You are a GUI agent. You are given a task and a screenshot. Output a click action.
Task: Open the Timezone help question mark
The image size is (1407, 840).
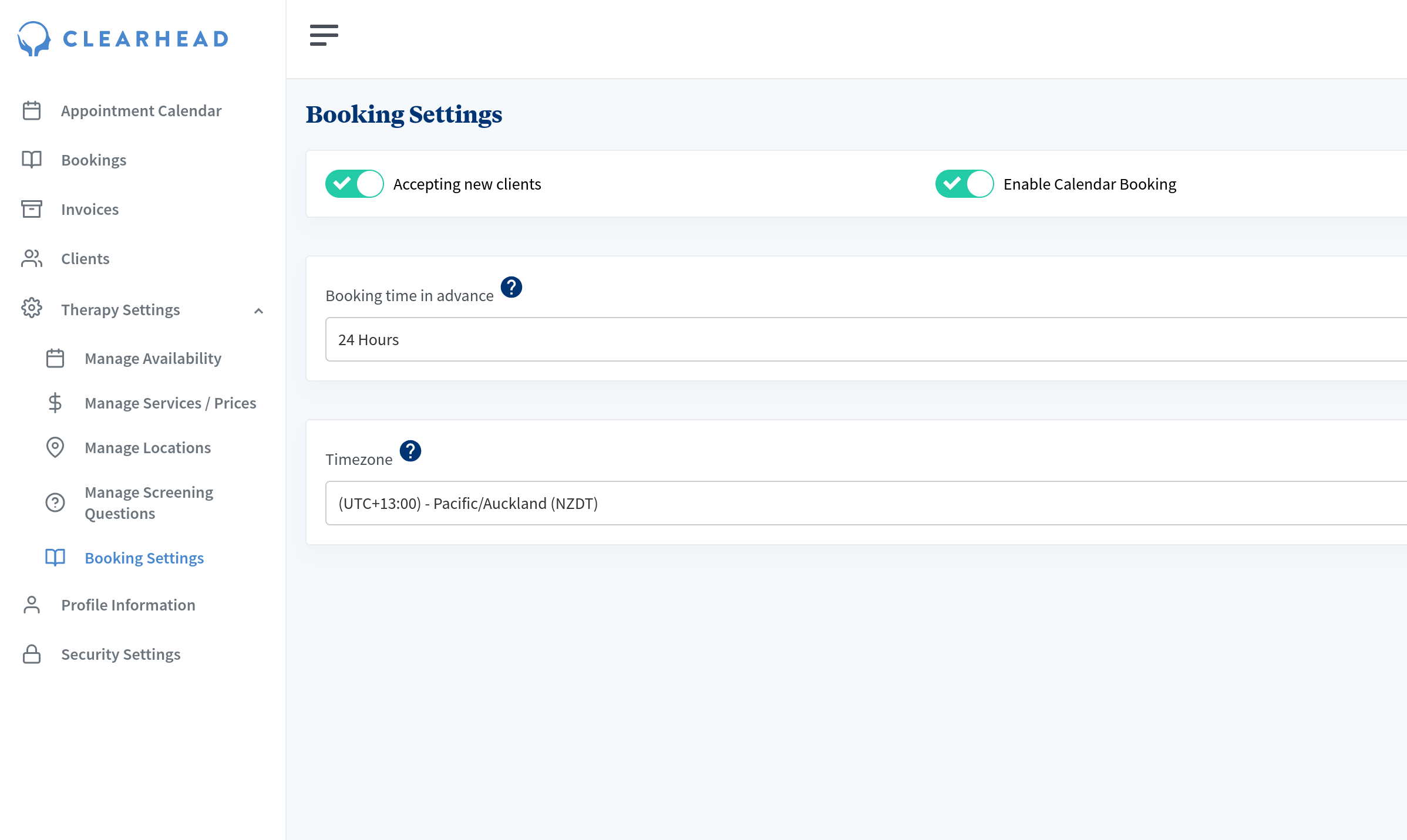coord(410,451)
